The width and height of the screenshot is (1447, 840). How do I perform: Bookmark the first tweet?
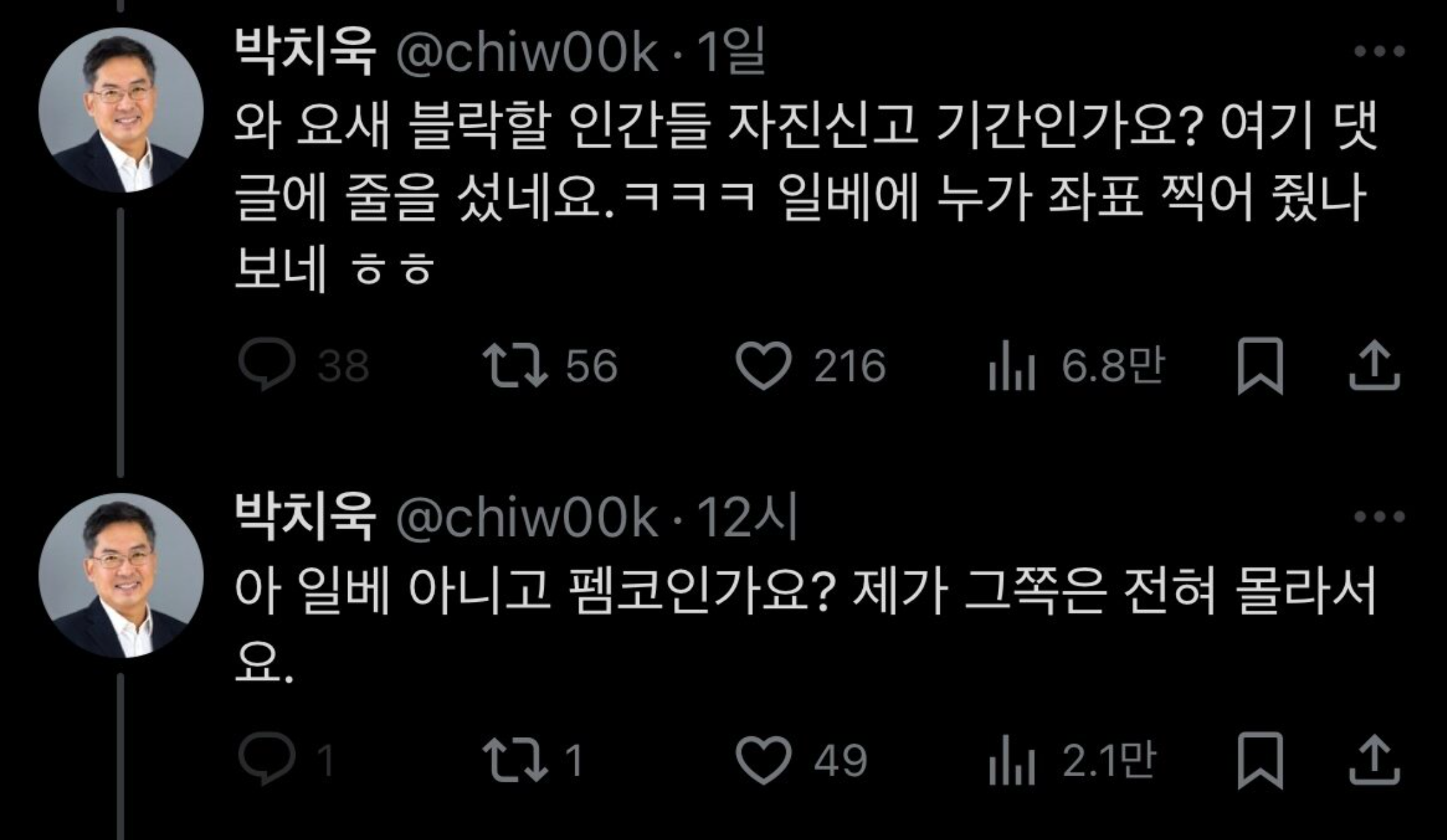1260,366
